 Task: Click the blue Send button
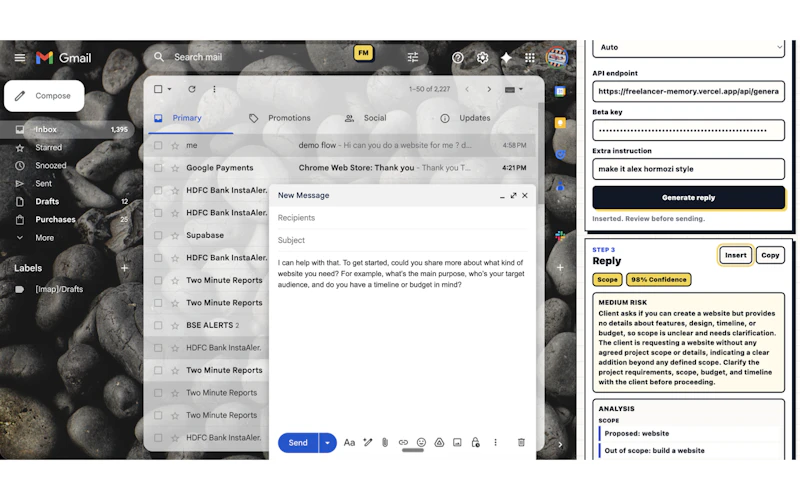click(x=298, y=442)
